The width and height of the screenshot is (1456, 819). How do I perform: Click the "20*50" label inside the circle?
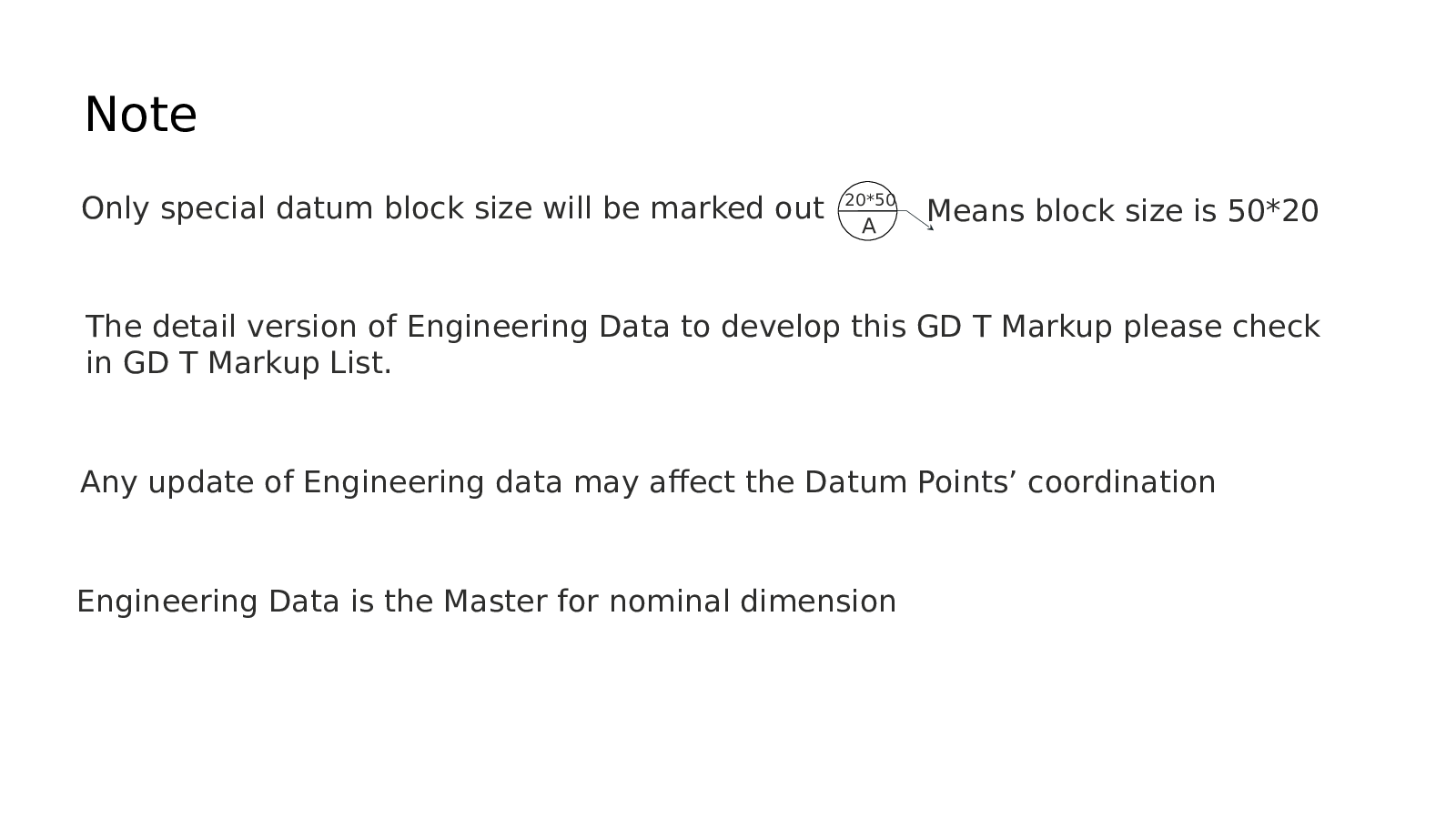point(870,199)
